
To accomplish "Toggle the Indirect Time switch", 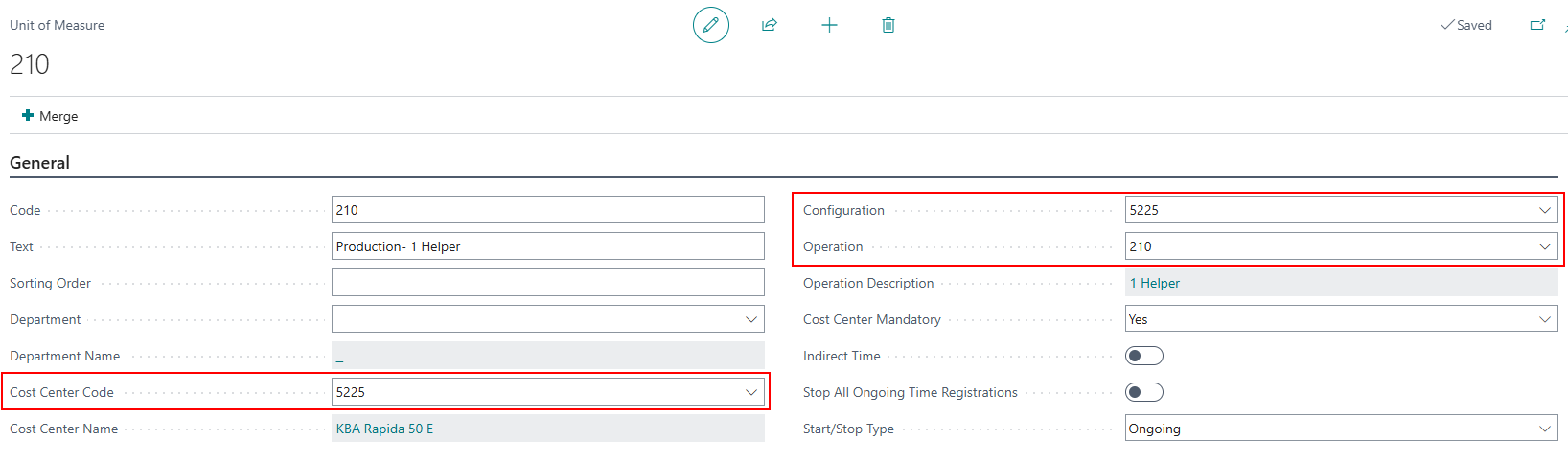I will pos(1144,356).
